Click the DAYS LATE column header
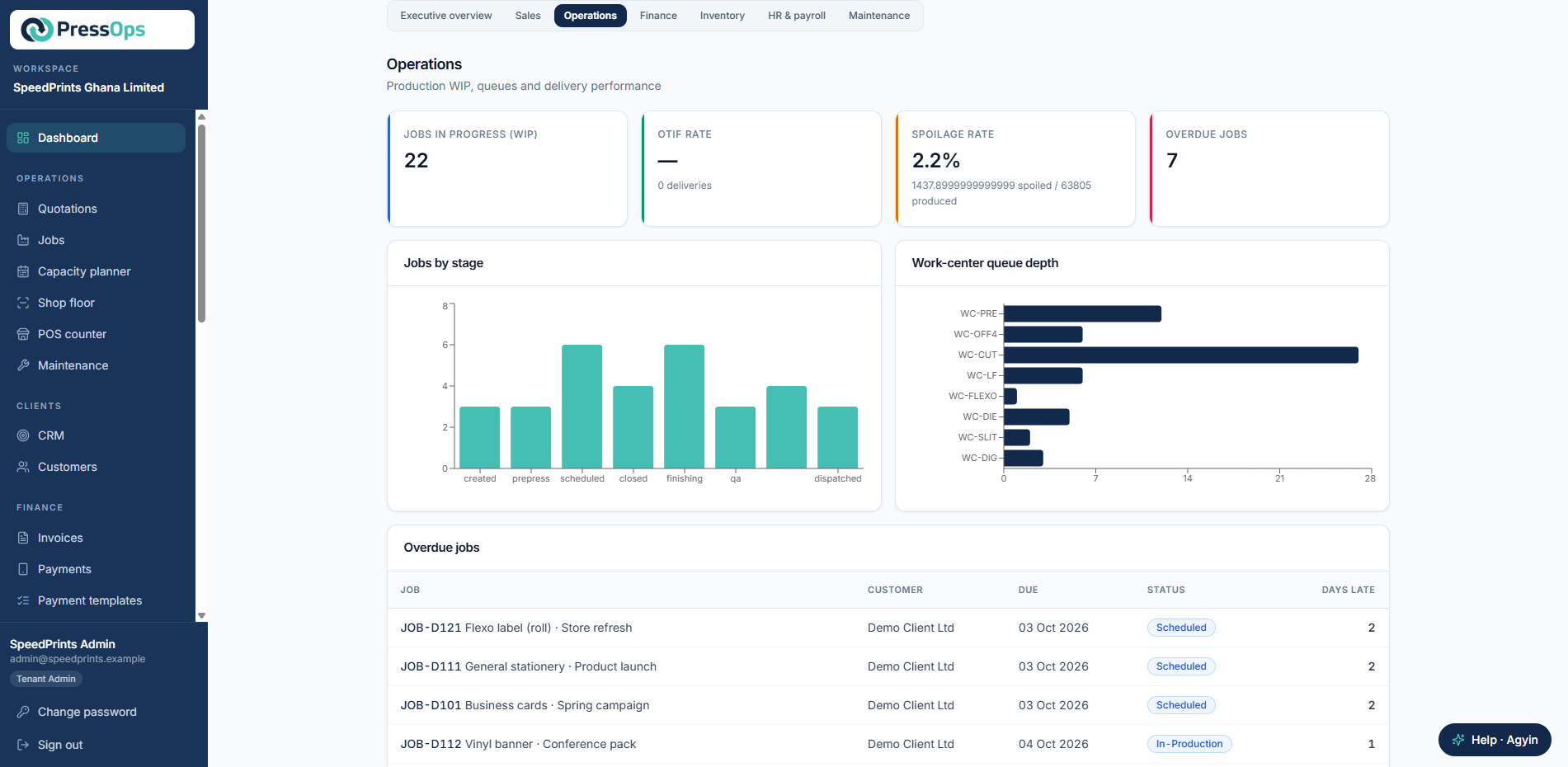Viewport: 1568px width, 767px height. (x=1348, y=590)
